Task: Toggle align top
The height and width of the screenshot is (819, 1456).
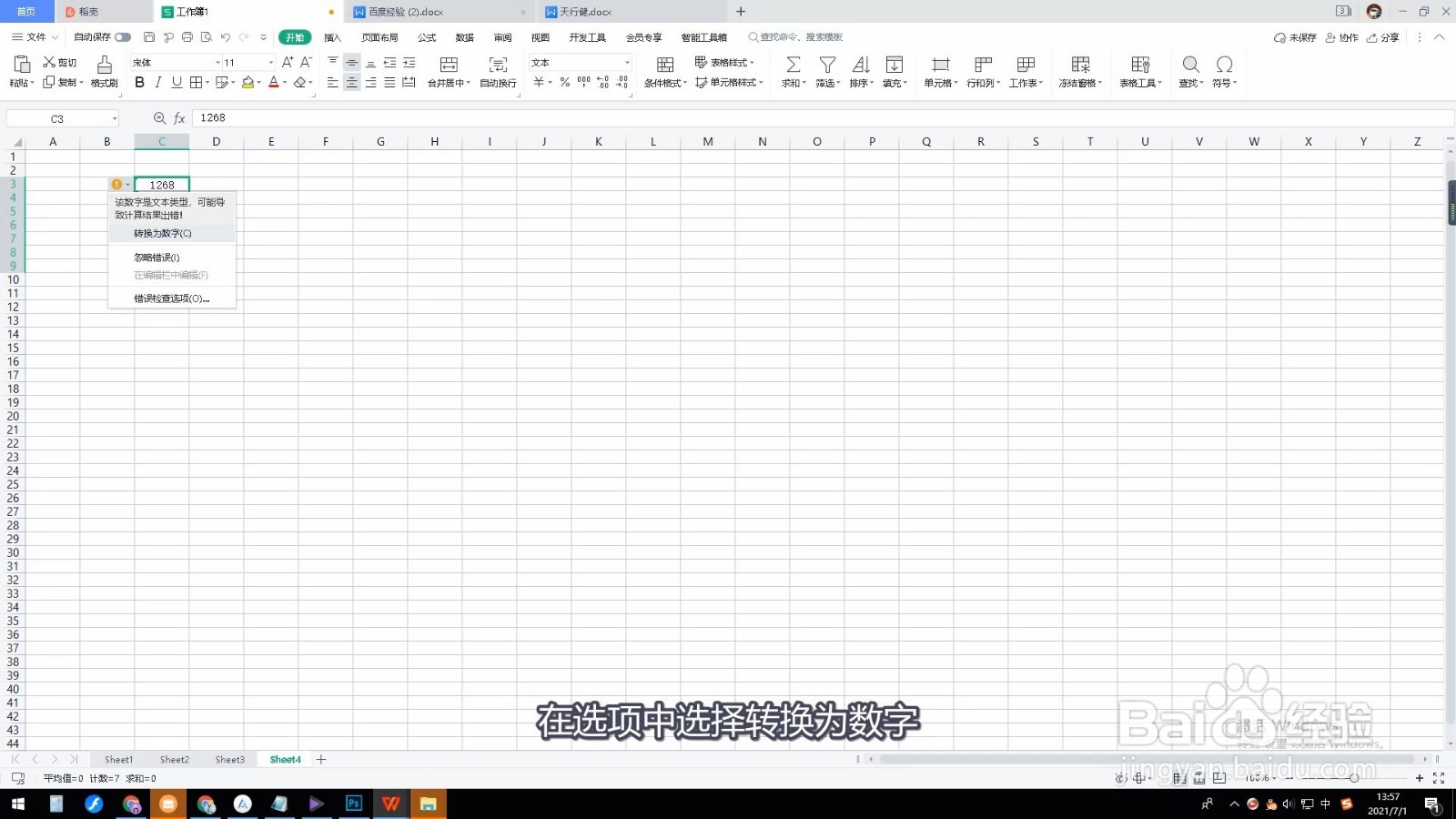Action: pyautogui.click(x=333, y=62)
